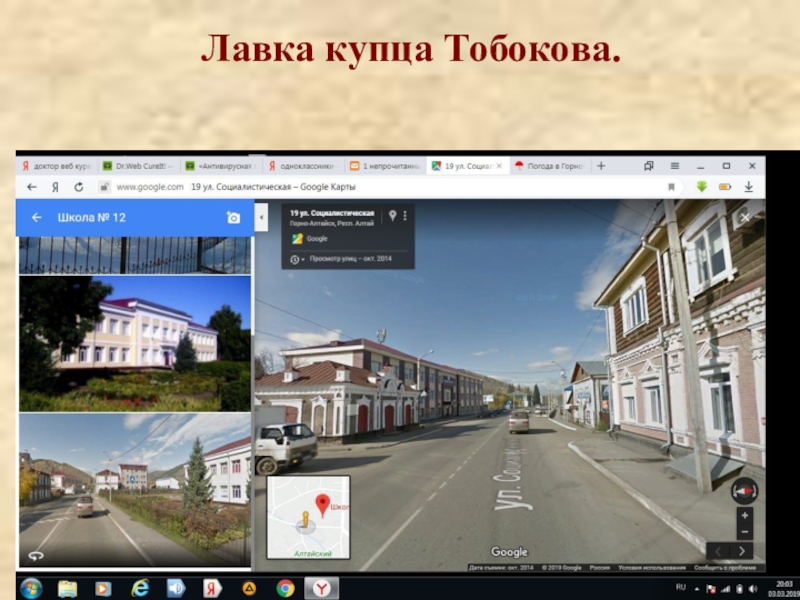Click the location pin icon in Street View card

click(392, 216)
